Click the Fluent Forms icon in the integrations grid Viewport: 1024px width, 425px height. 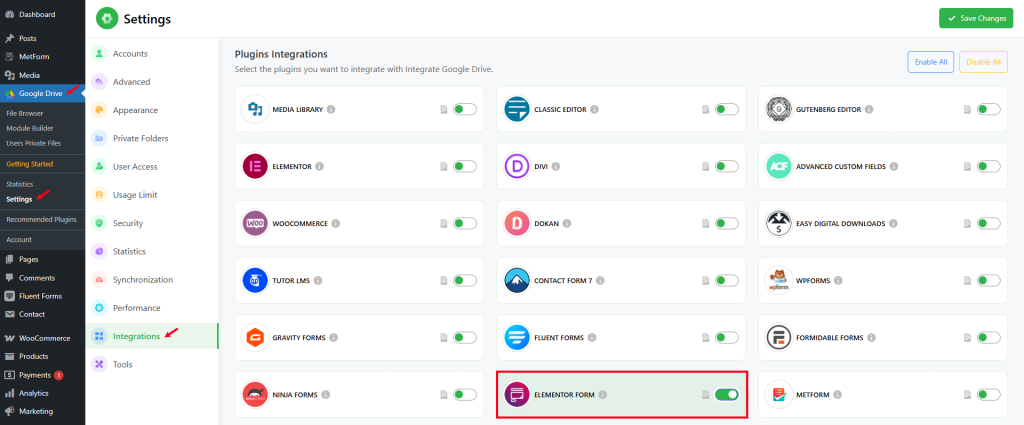[517, 338]
